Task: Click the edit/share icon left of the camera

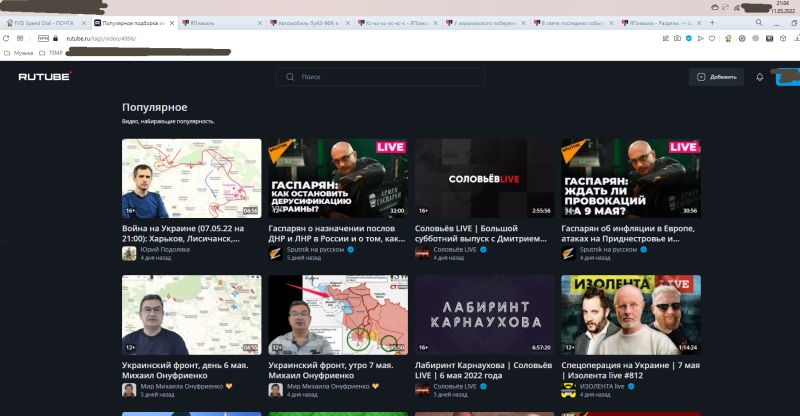Action: [x=666, y=38]
